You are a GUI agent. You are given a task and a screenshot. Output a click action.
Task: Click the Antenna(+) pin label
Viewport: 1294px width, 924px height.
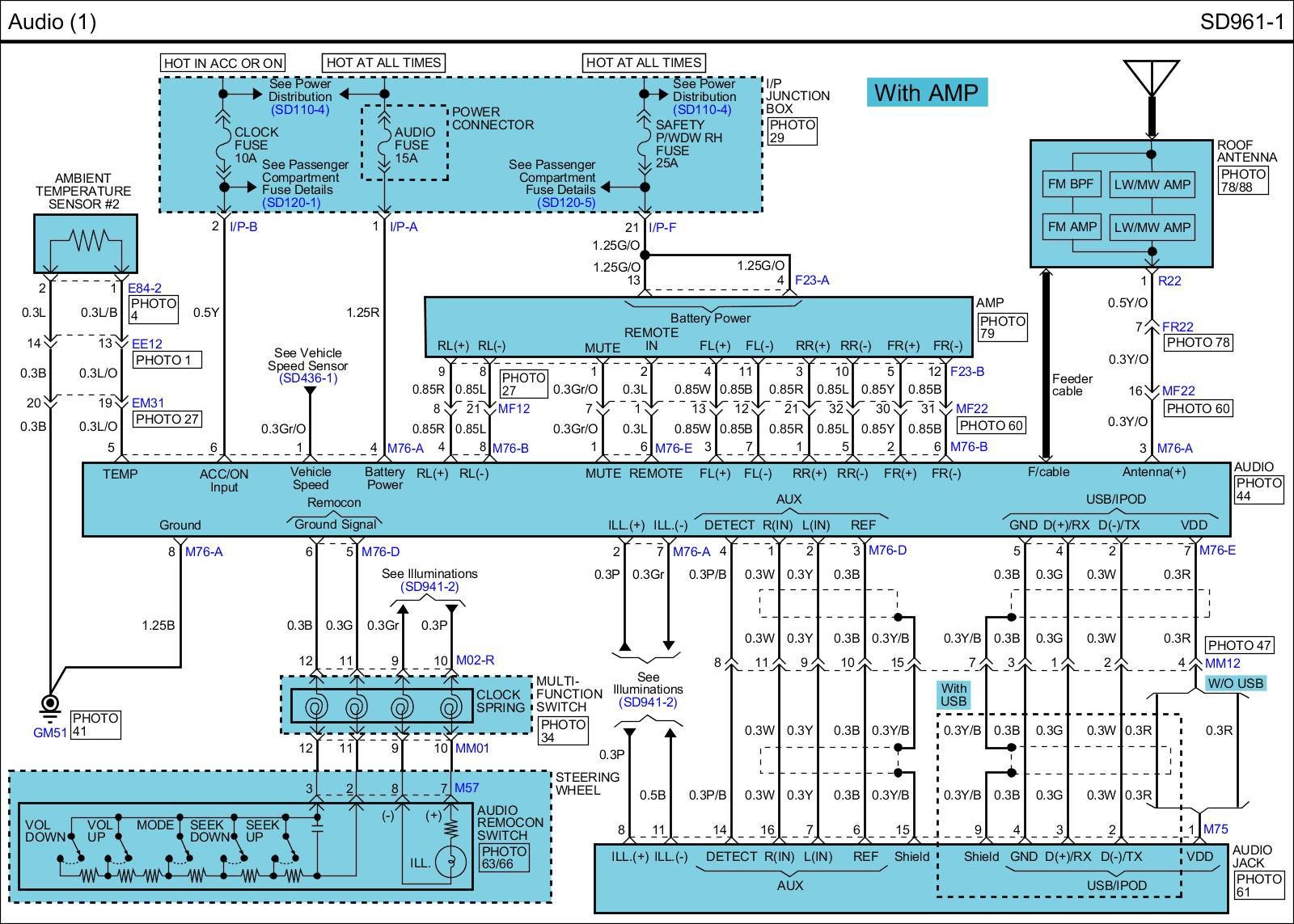point(1154,471)
